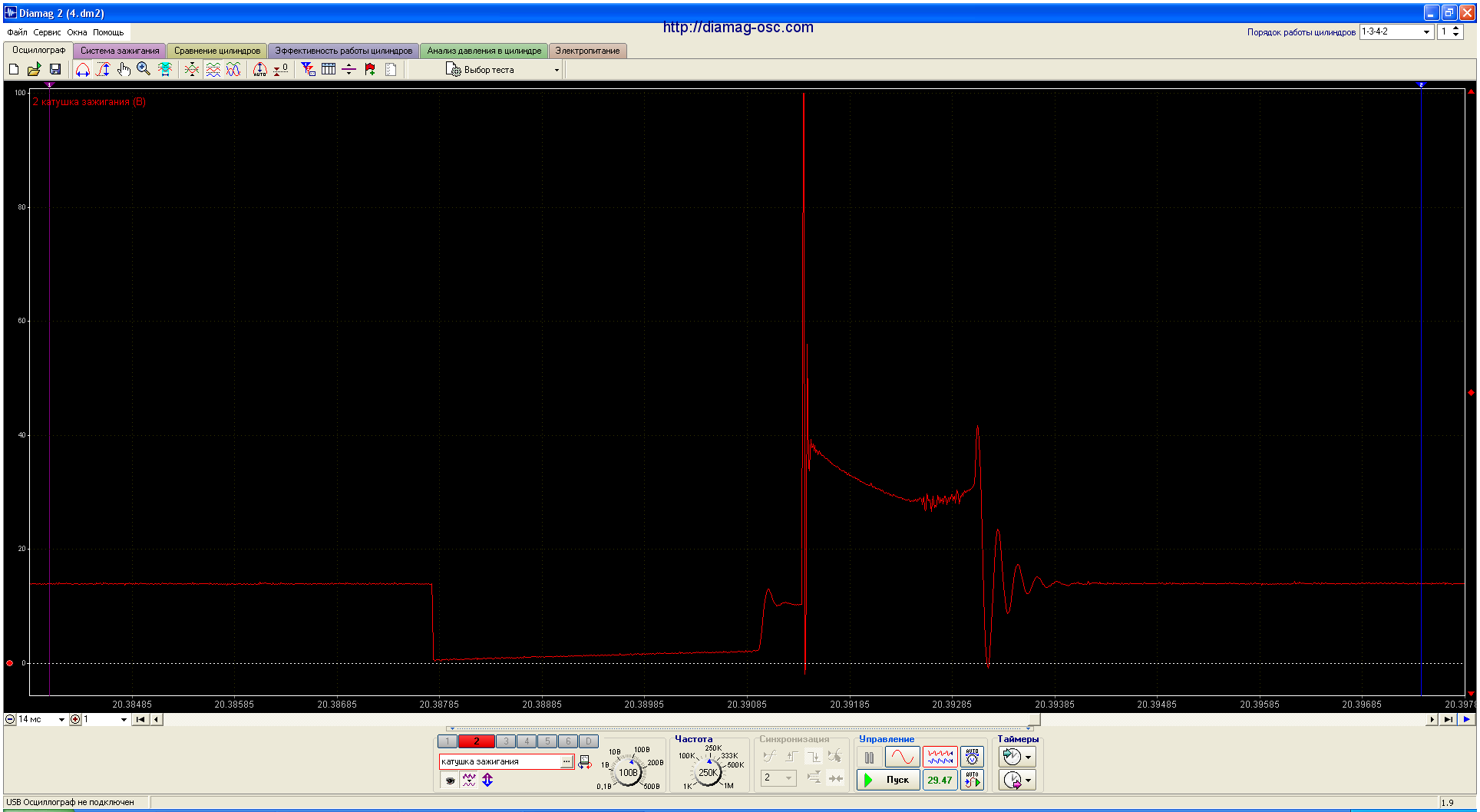
Task: Select channel 4 button
Action: 526,741
